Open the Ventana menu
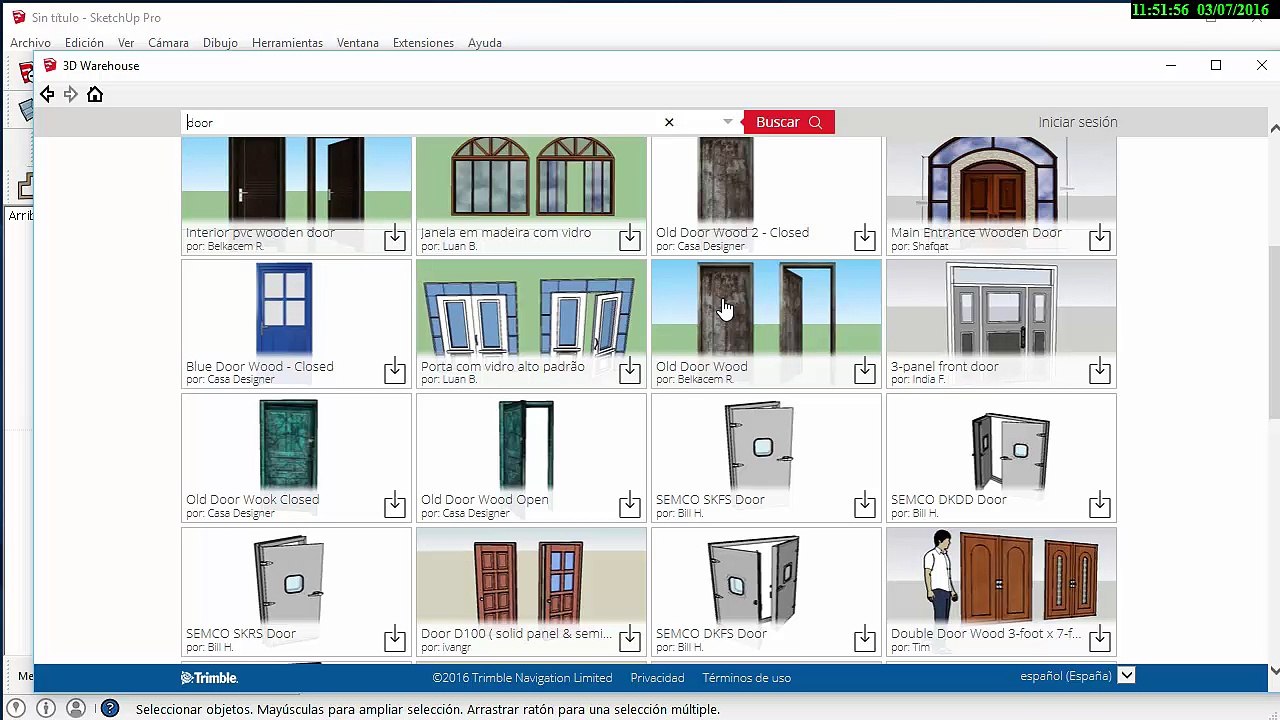 358,43
